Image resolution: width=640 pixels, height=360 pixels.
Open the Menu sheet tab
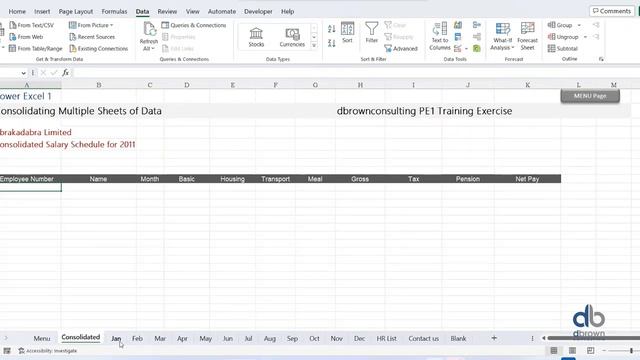point(42,338)
